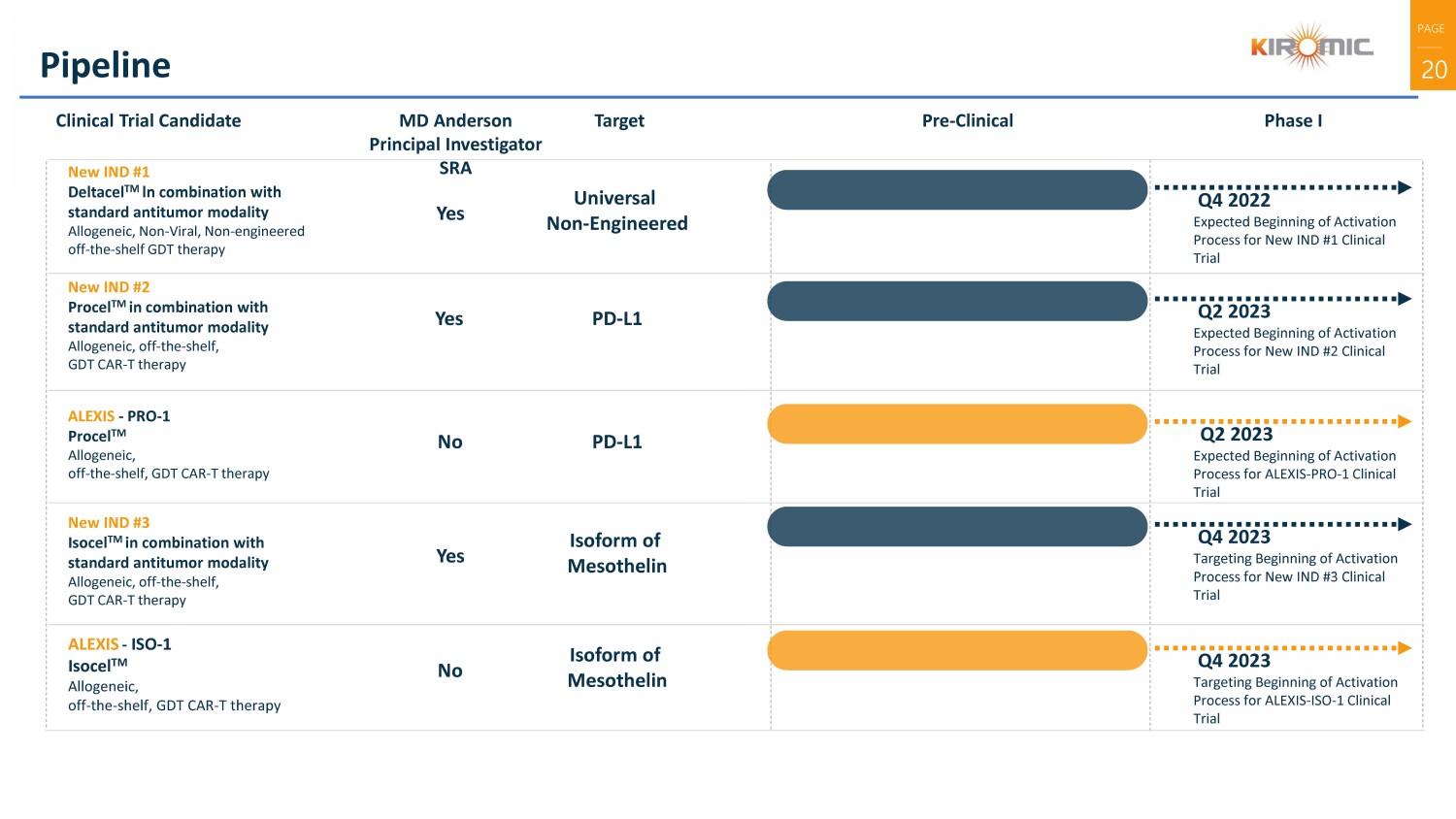Open the New IND #1 heading link
The width and height of the screenshot is (1456, 819).
pos(109,172)
